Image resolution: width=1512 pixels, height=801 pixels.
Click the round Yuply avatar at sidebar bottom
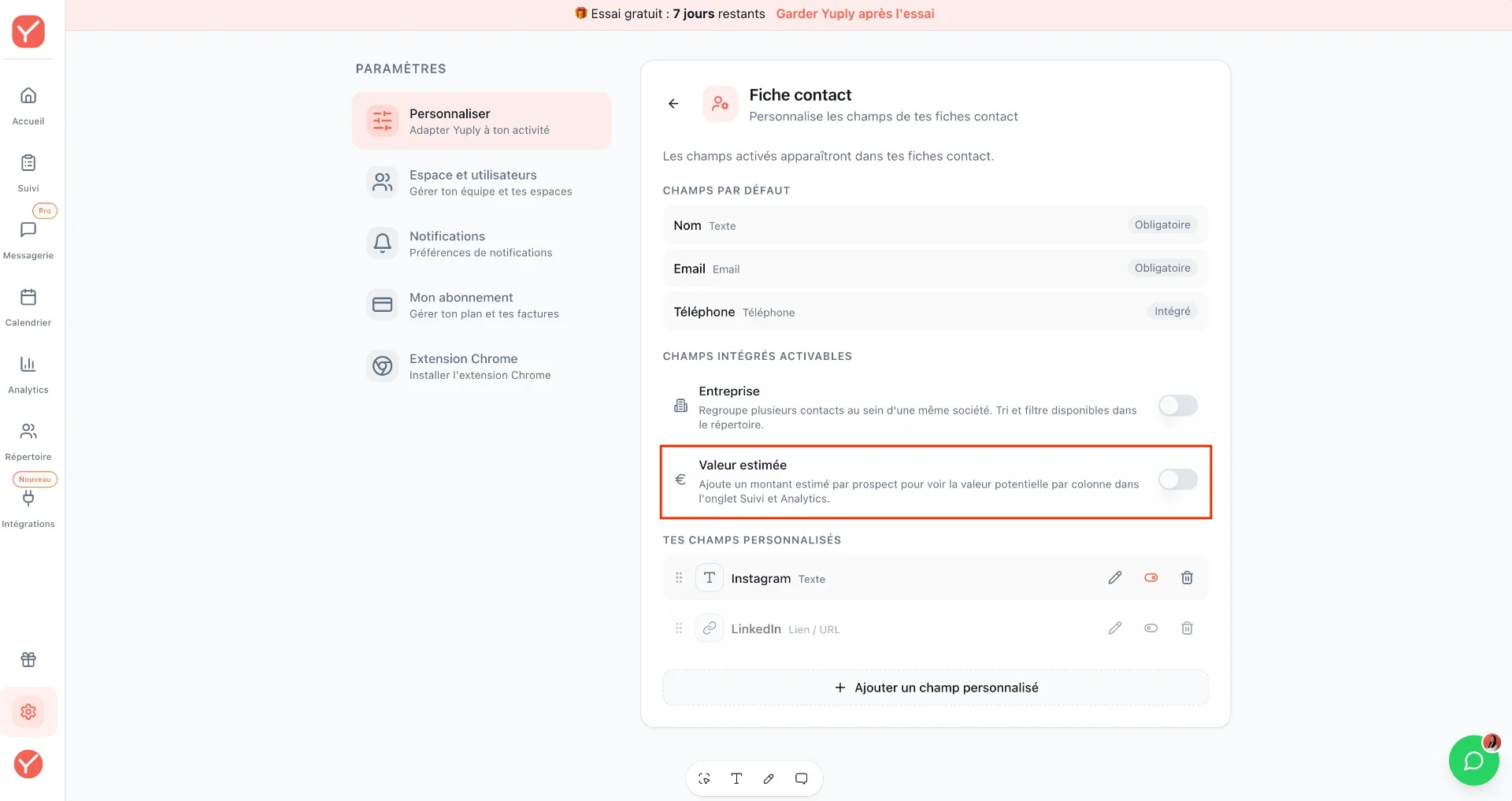pyautogui.click(x=28, y=764)
